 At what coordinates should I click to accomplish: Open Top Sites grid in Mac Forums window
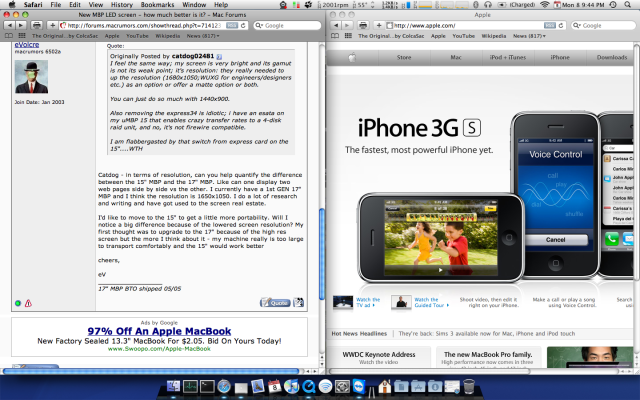[x=22, y=36]
